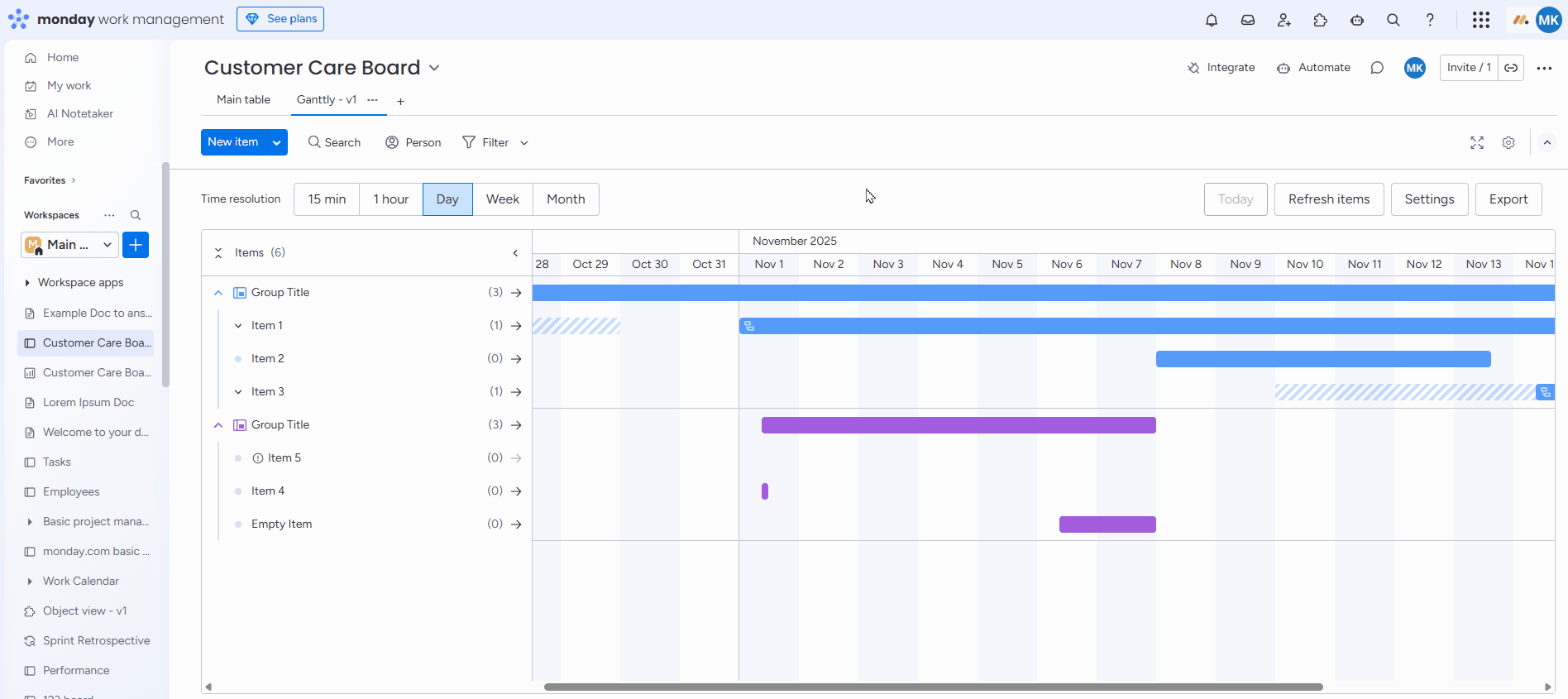Click the Invite / 1 button
The image size is (1568, 699).
point(1469,68)
